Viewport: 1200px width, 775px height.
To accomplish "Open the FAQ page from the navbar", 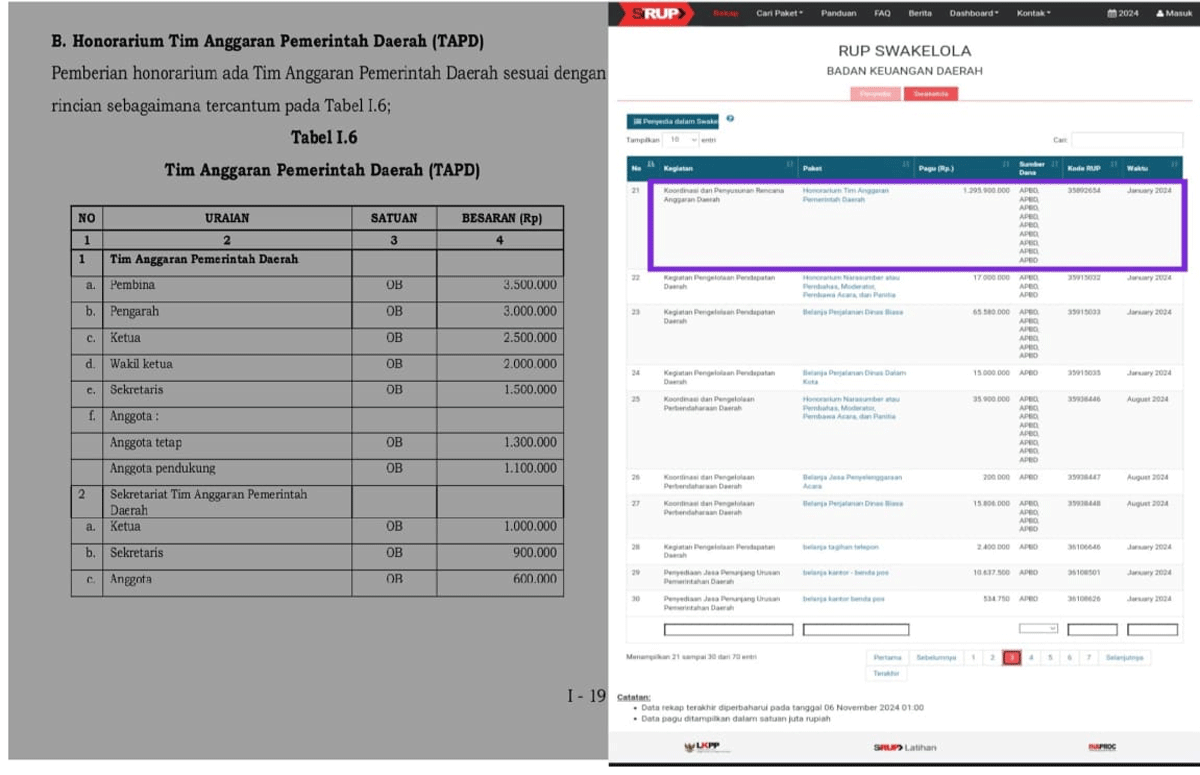I will [x=882, y=13].
